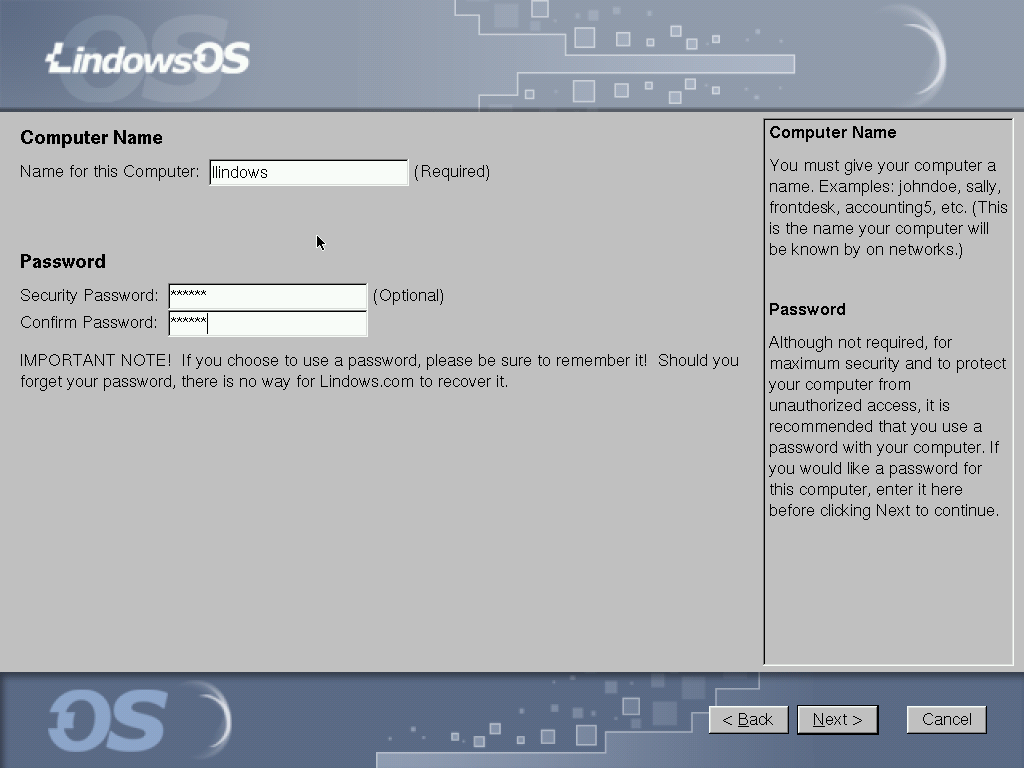Click the IMPORTANT NOTE warning text
This screenshot has height=768, width=1024.
tap(379, 371)
